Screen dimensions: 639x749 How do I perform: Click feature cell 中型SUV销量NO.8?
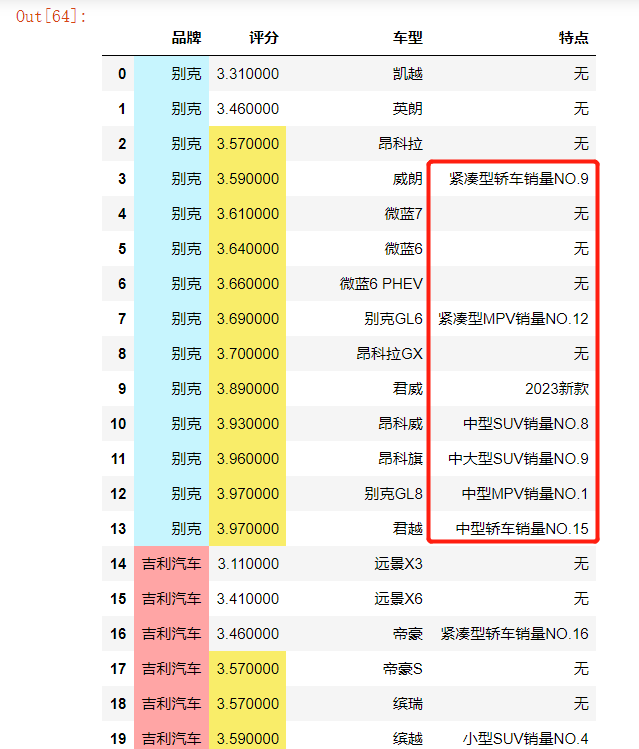click(526, 424)
